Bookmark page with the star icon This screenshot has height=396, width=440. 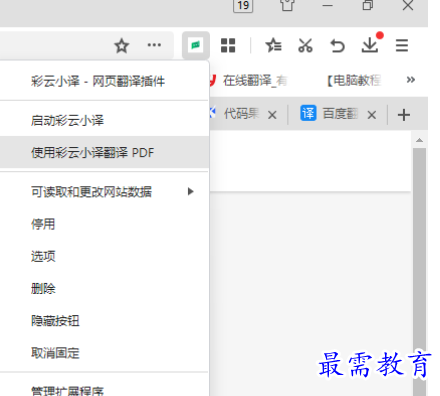(x=122, y=46)
